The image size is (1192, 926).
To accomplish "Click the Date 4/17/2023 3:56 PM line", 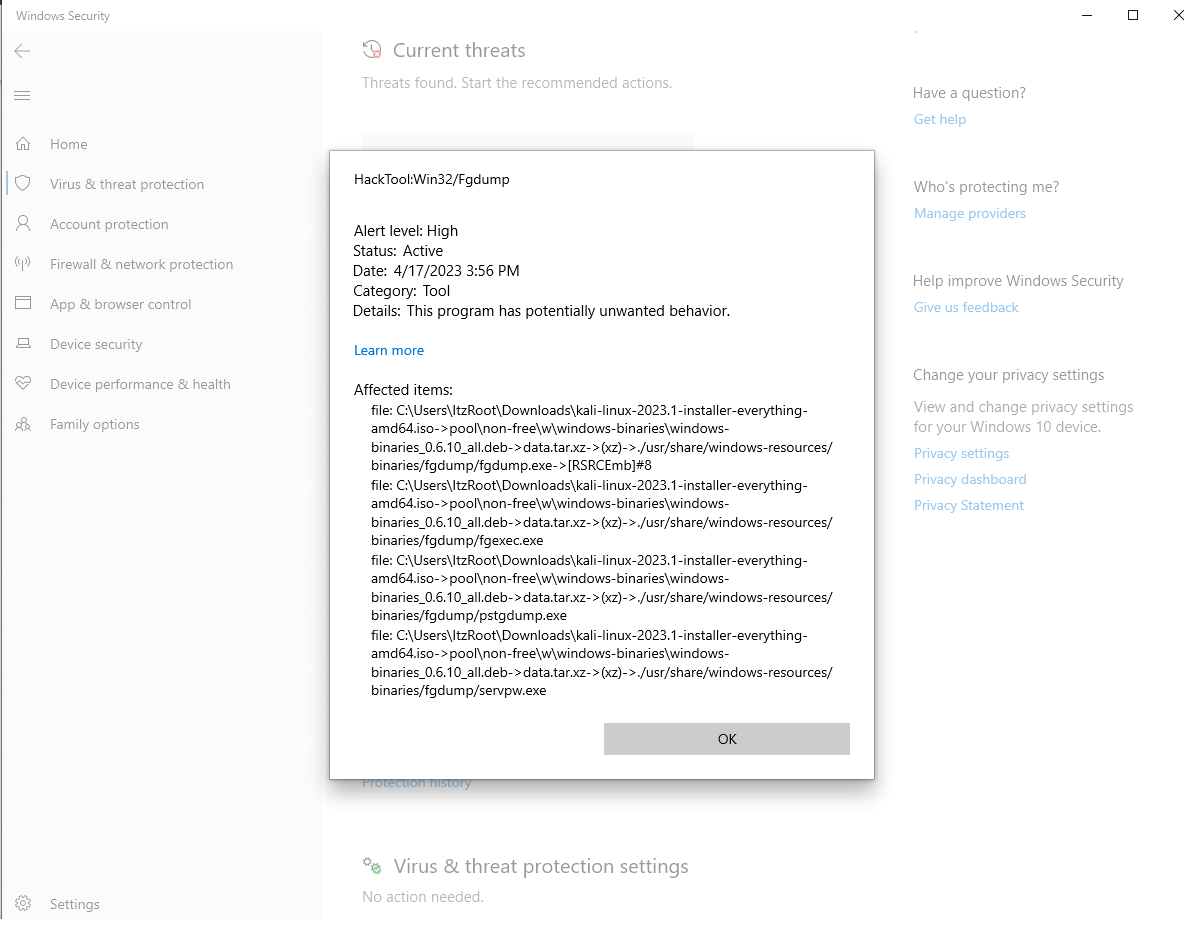I will point(436,271).
